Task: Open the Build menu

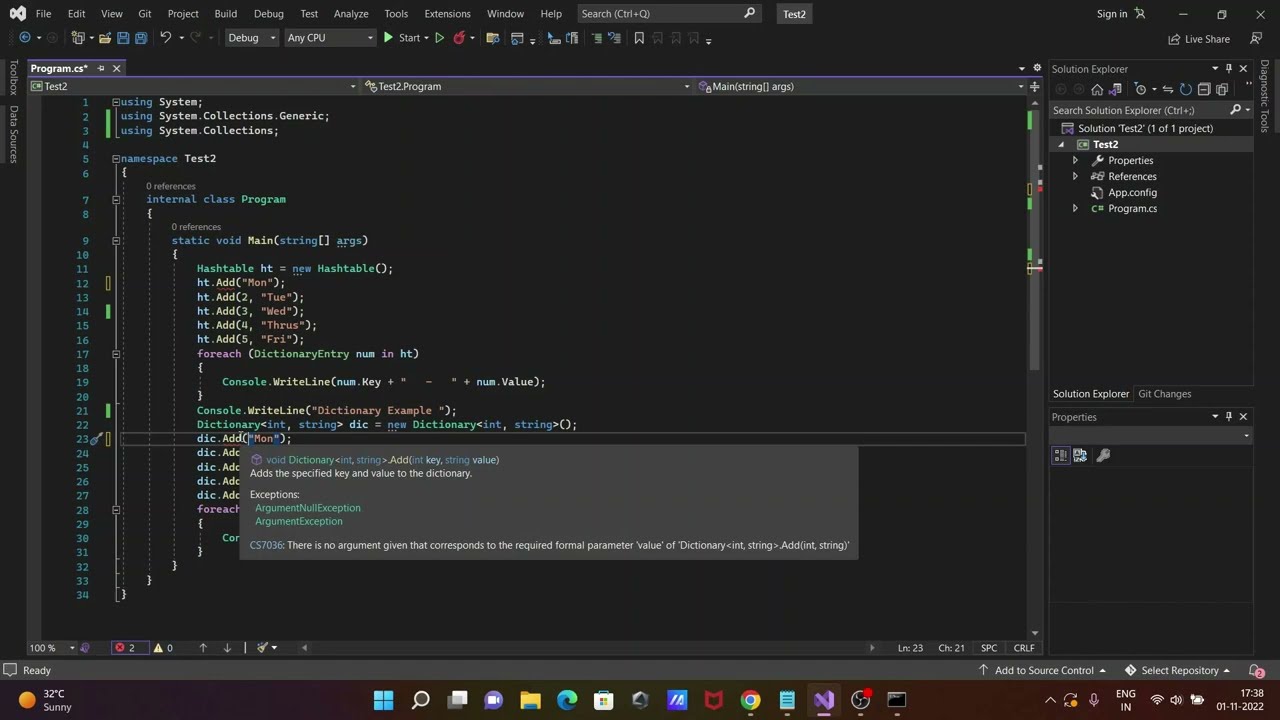Action: click(x=225, y=14)
